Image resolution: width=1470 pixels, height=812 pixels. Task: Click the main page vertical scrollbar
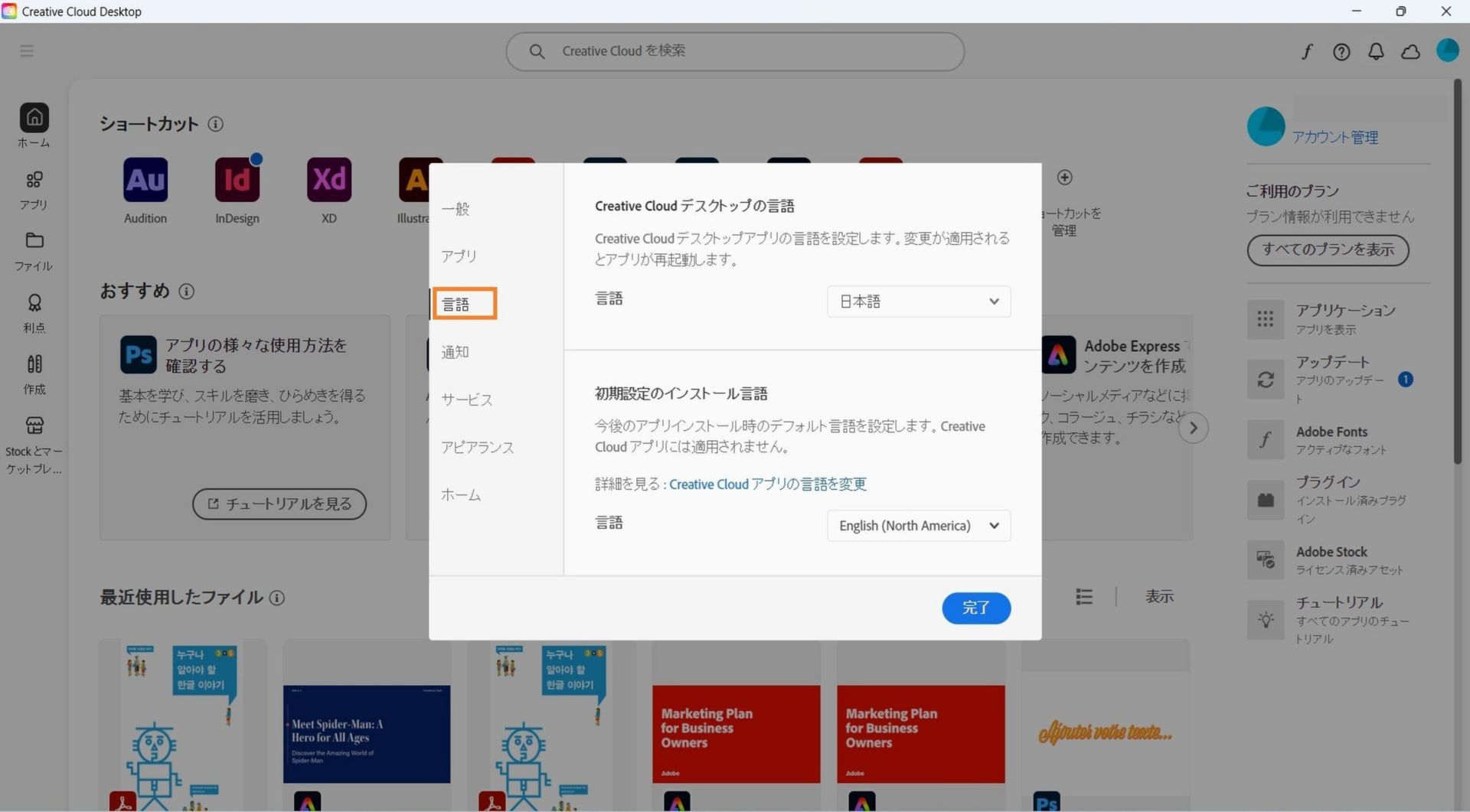pos(1458,272)
